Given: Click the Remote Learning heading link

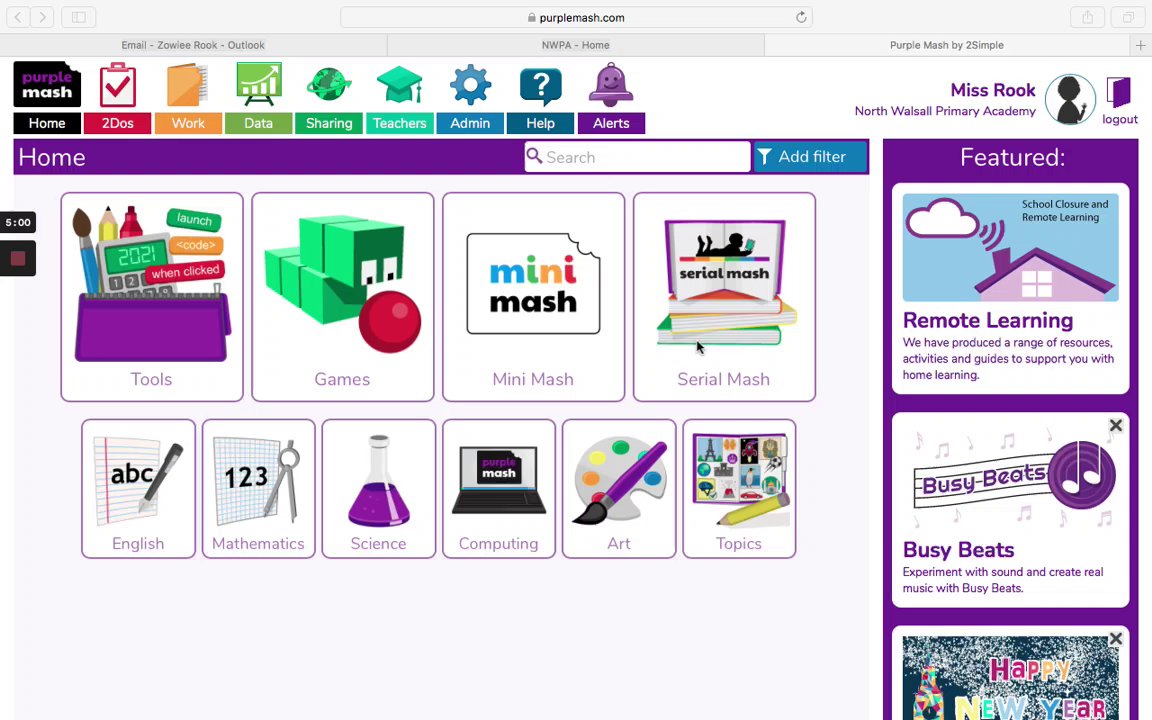Looking at the screenshot, I should tap(987, 320).
